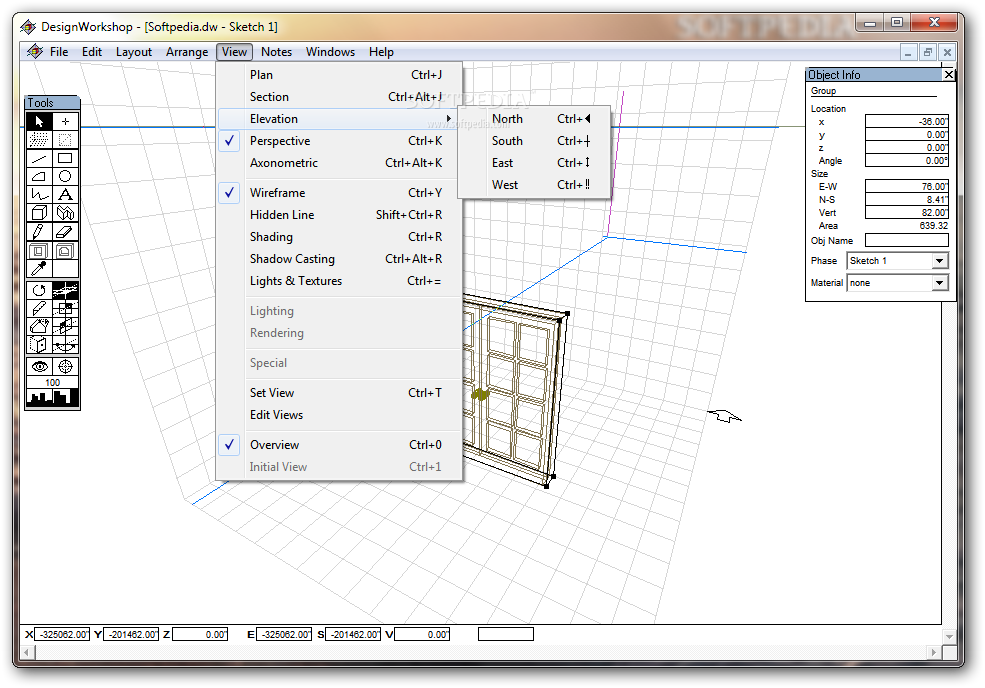Choose Plan from View menu
985x688 pixels.
[340, 75]
